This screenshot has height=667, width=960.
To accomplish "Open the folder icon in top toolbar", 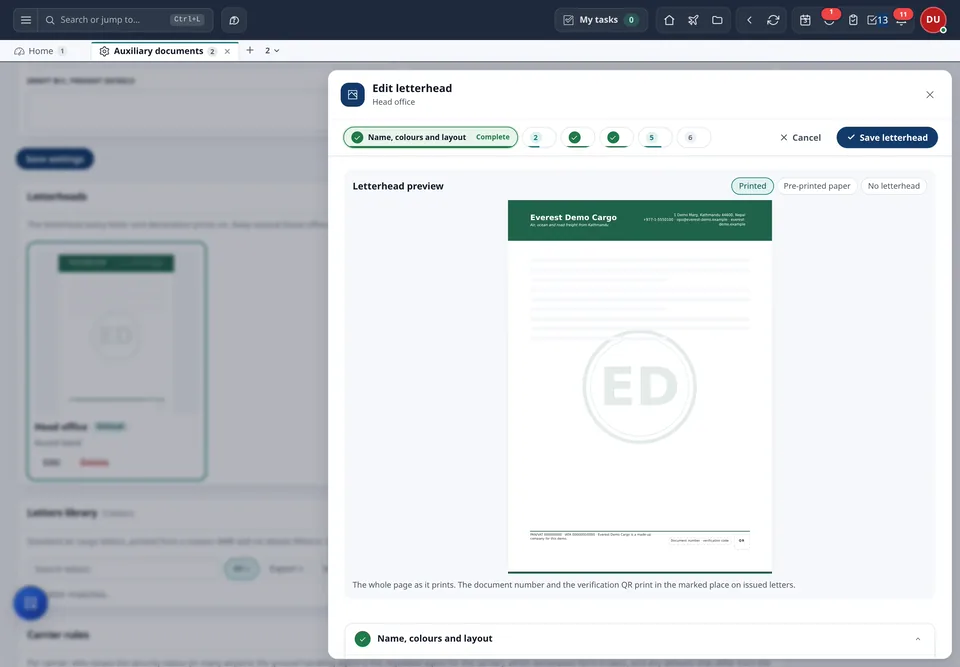I will coord(717,20).
